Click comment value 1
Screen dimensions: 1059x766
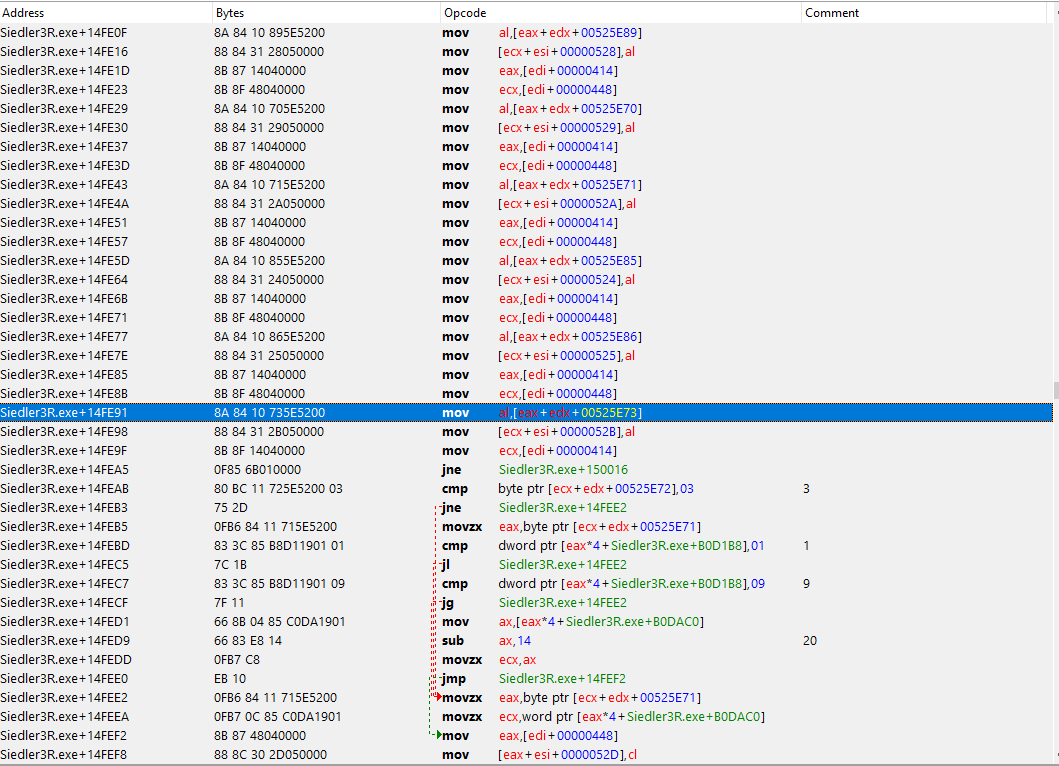coord(806,546)
